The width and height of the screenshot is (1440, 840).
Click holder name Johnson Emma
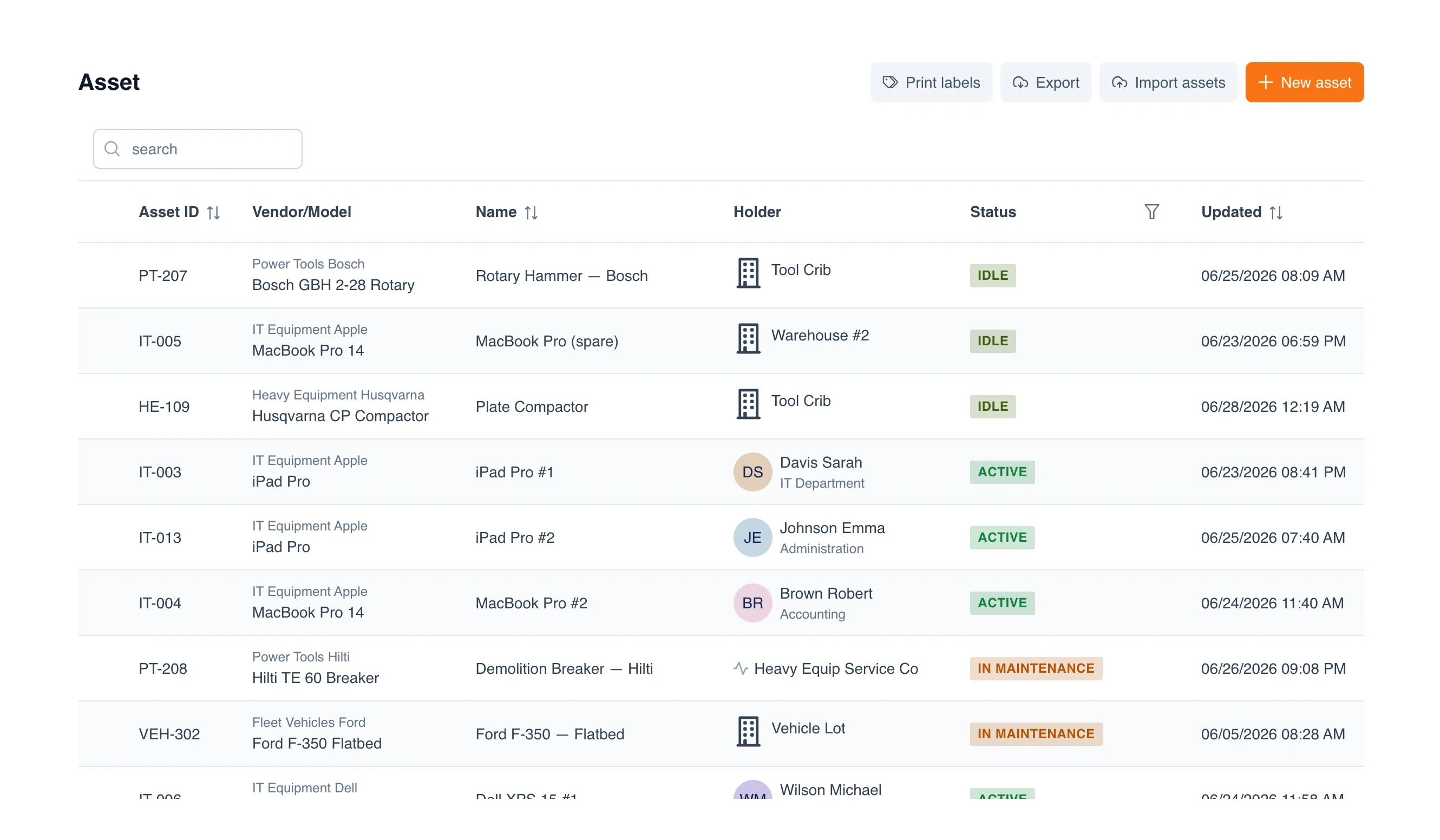pos(832,527)
